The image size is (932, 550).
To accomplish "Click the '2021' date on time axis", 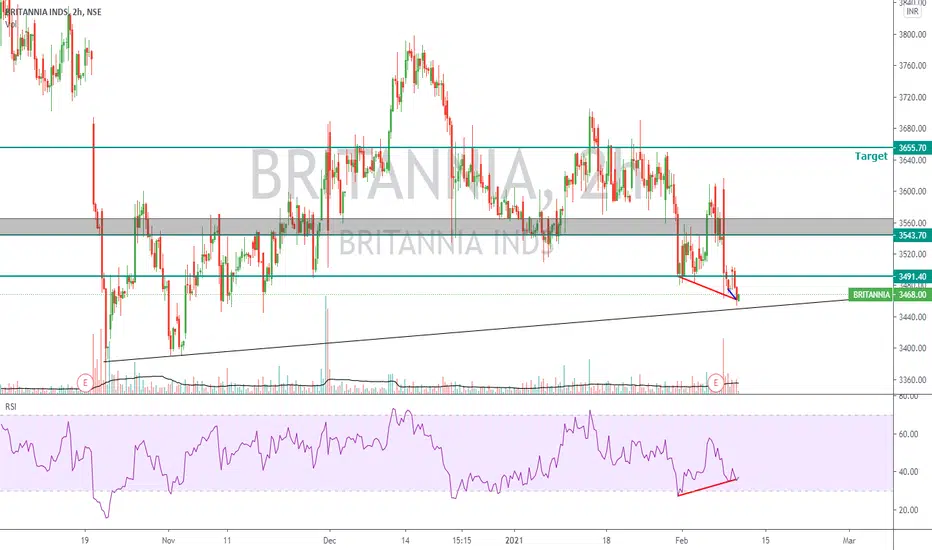I will [514, 540].
